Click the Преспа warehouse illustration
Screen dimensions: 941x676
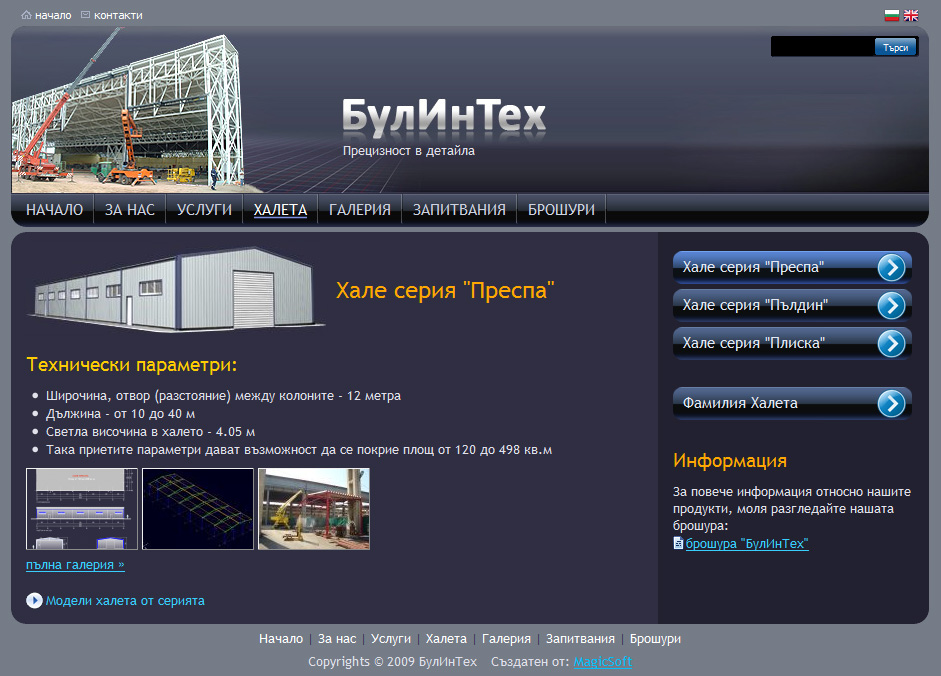(x=176, y=289)
